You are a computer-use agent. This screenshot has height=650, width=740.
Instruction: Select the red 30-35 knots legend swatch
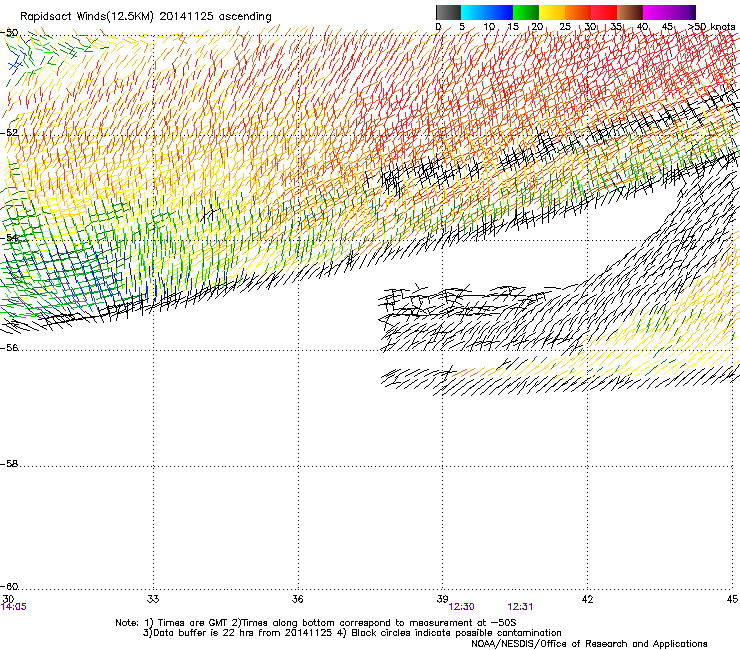(x=604, y=12)
